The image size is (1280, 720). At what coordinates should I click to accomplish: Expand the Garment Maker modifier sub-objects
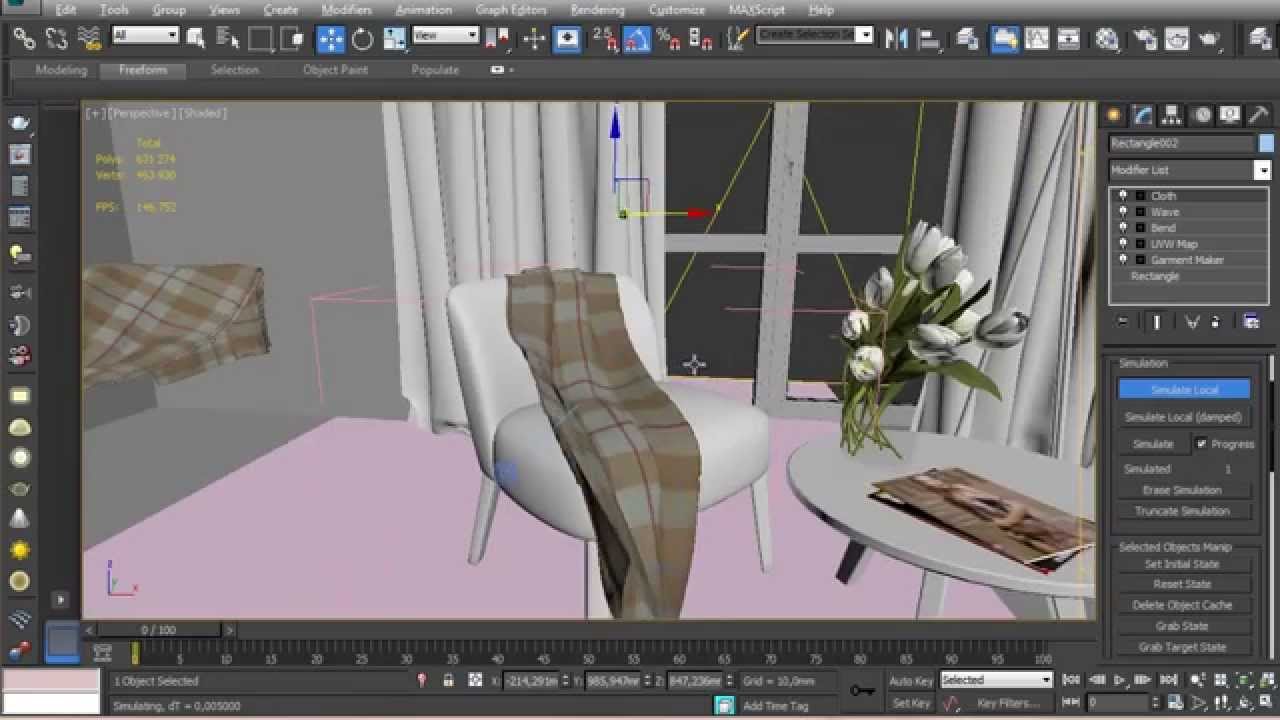click(1140, 260)
